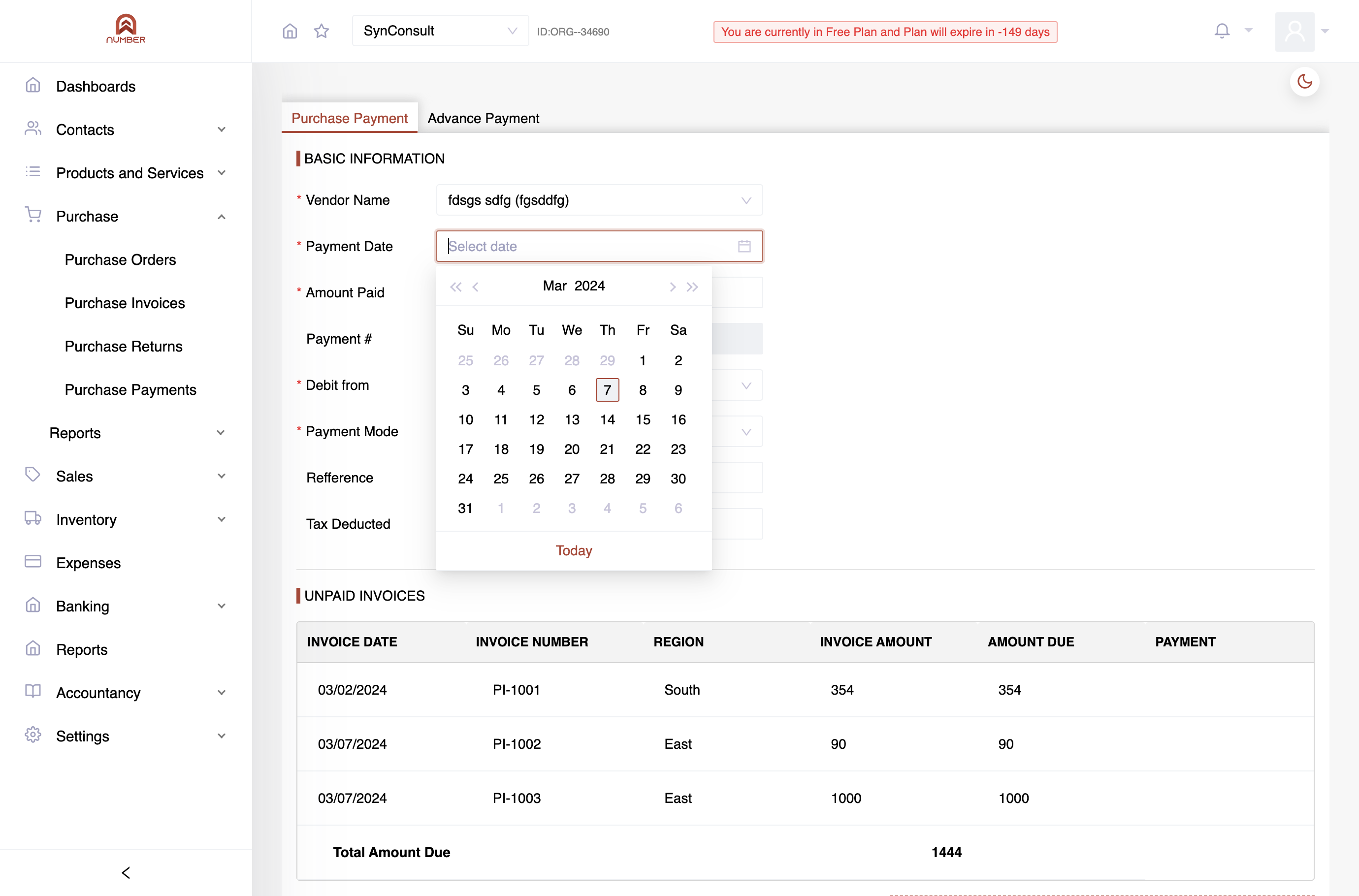Go to previous month in calendar

[476, 287]
